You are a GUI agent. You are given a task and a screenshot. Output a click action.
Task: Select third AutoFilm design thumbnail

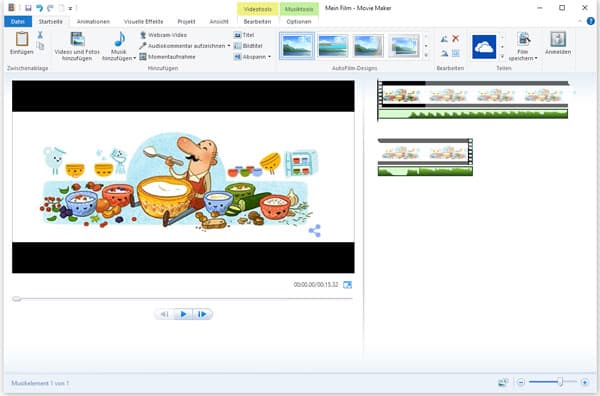pos(368,46)
